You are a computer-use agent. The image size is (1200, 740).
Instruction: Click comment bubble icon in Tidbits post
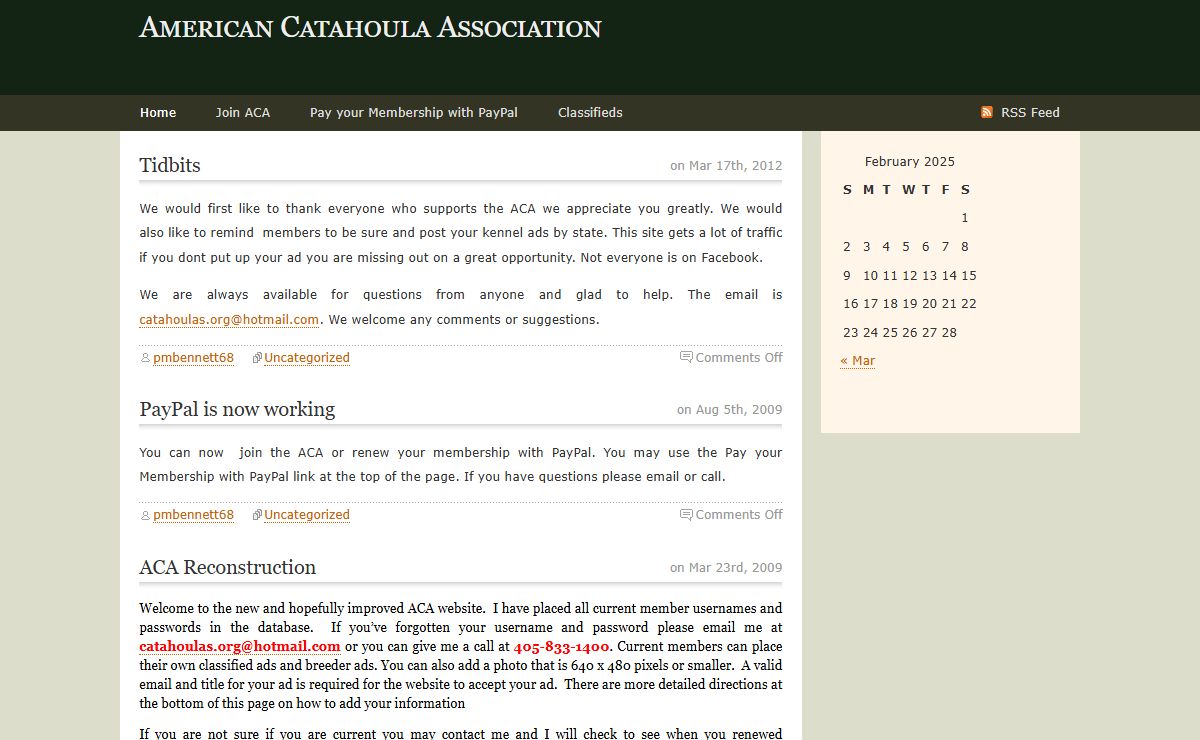click(x=686, y=357)
